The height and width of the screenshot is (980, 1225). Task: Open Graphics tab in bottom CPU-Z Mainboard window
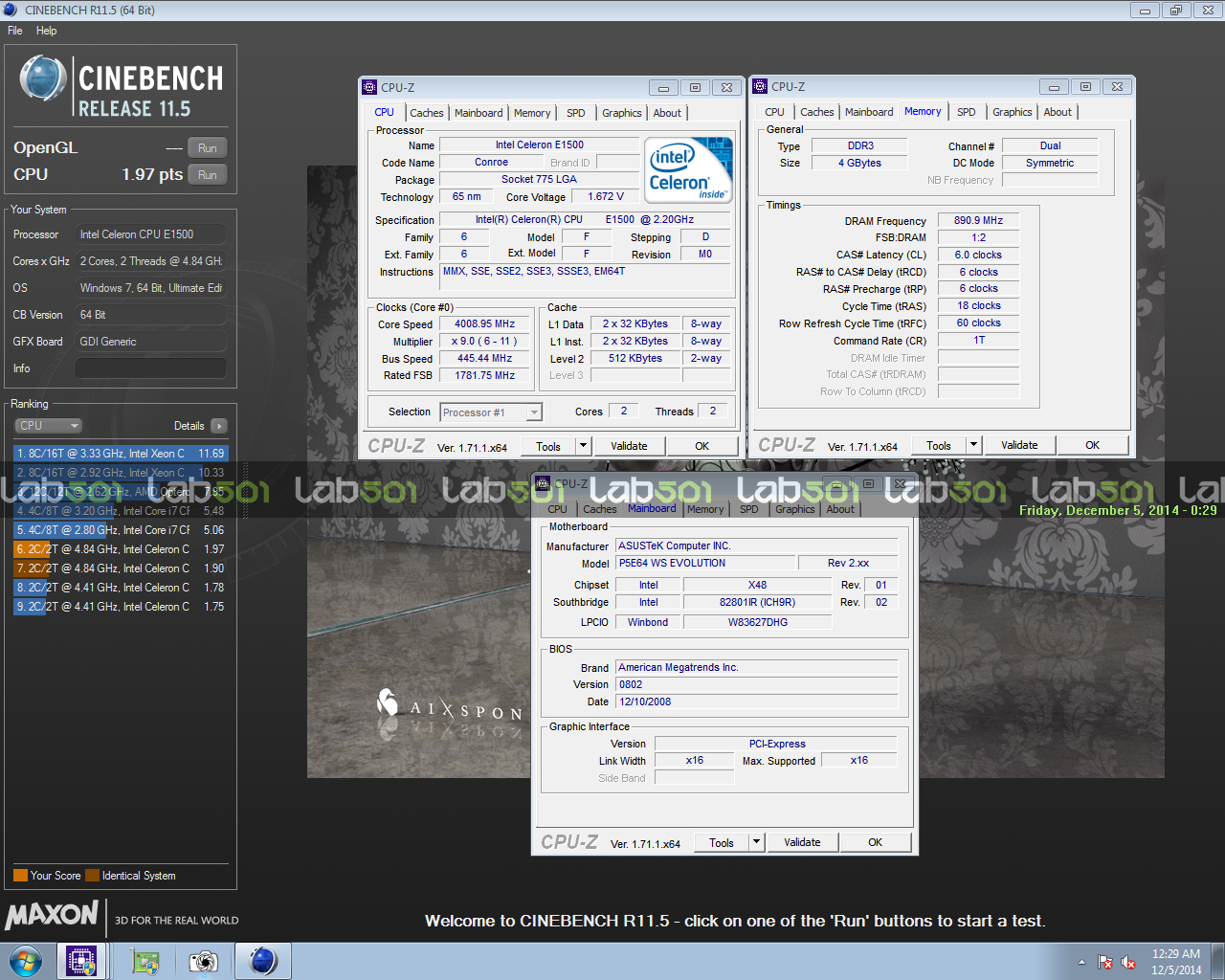(795, 509)
